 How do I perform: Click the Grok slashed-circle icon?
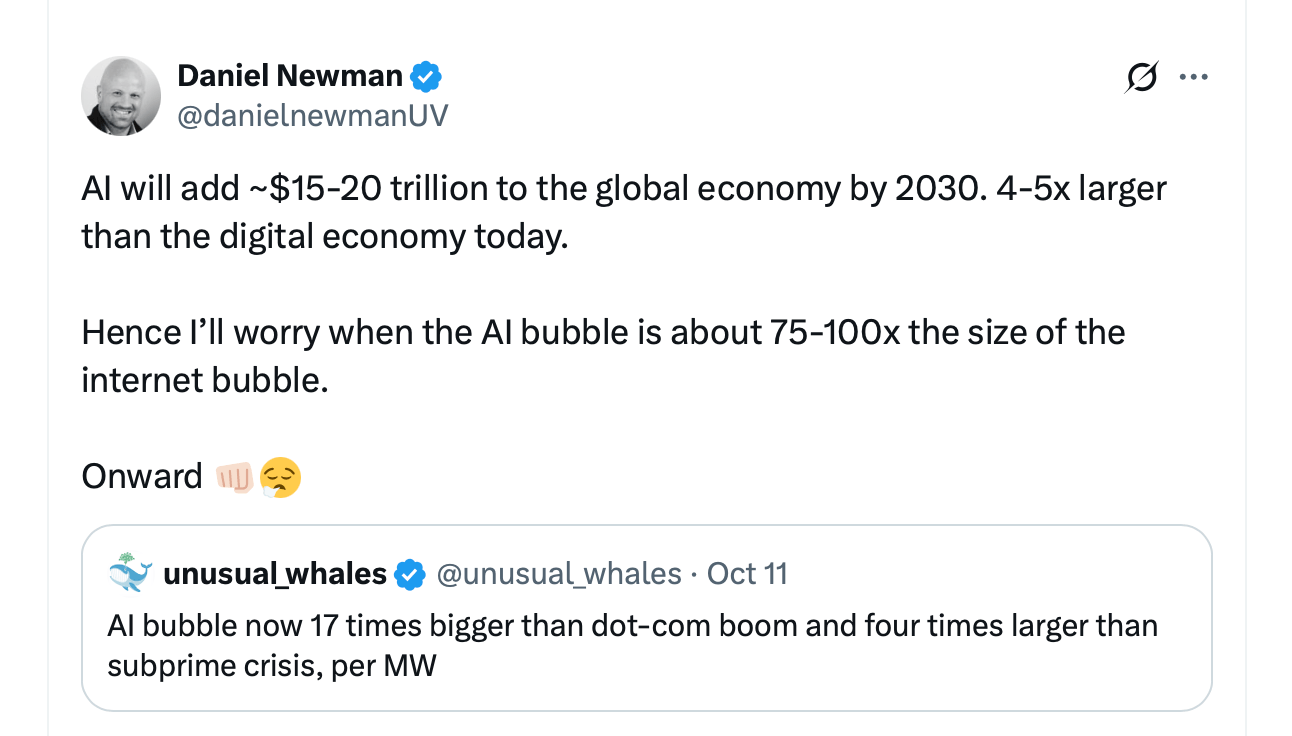point(1142,77)
